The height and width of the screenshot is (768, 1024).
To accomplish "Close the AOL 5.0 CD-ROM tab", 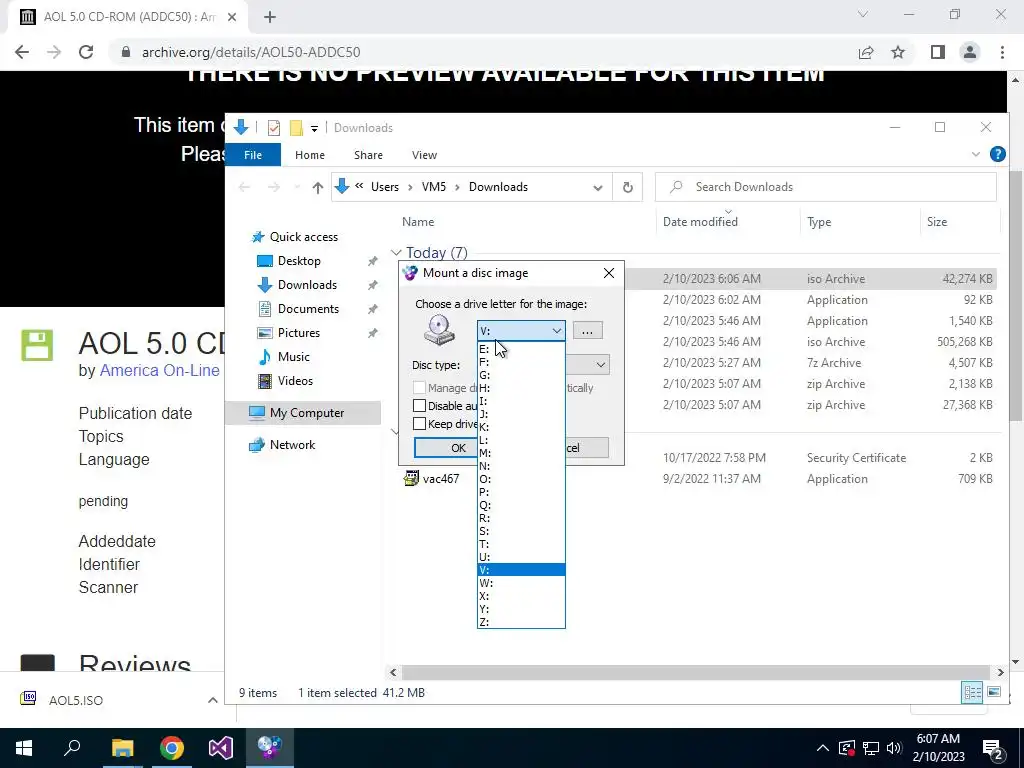I will point(232,17).
